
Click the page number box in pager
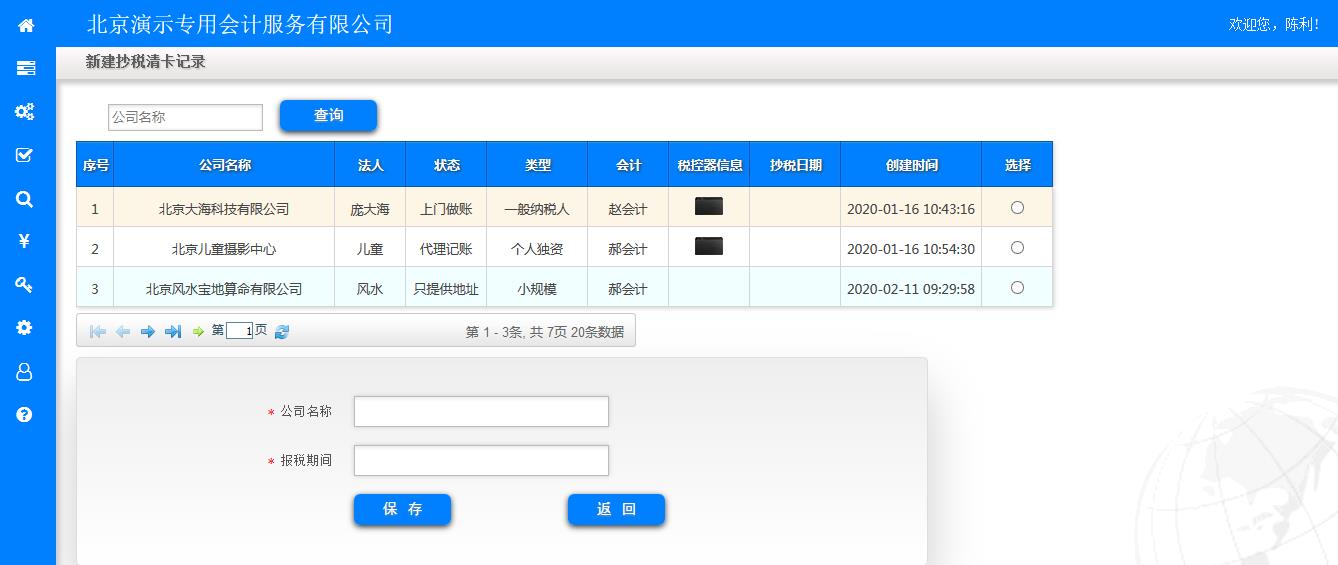239,331
